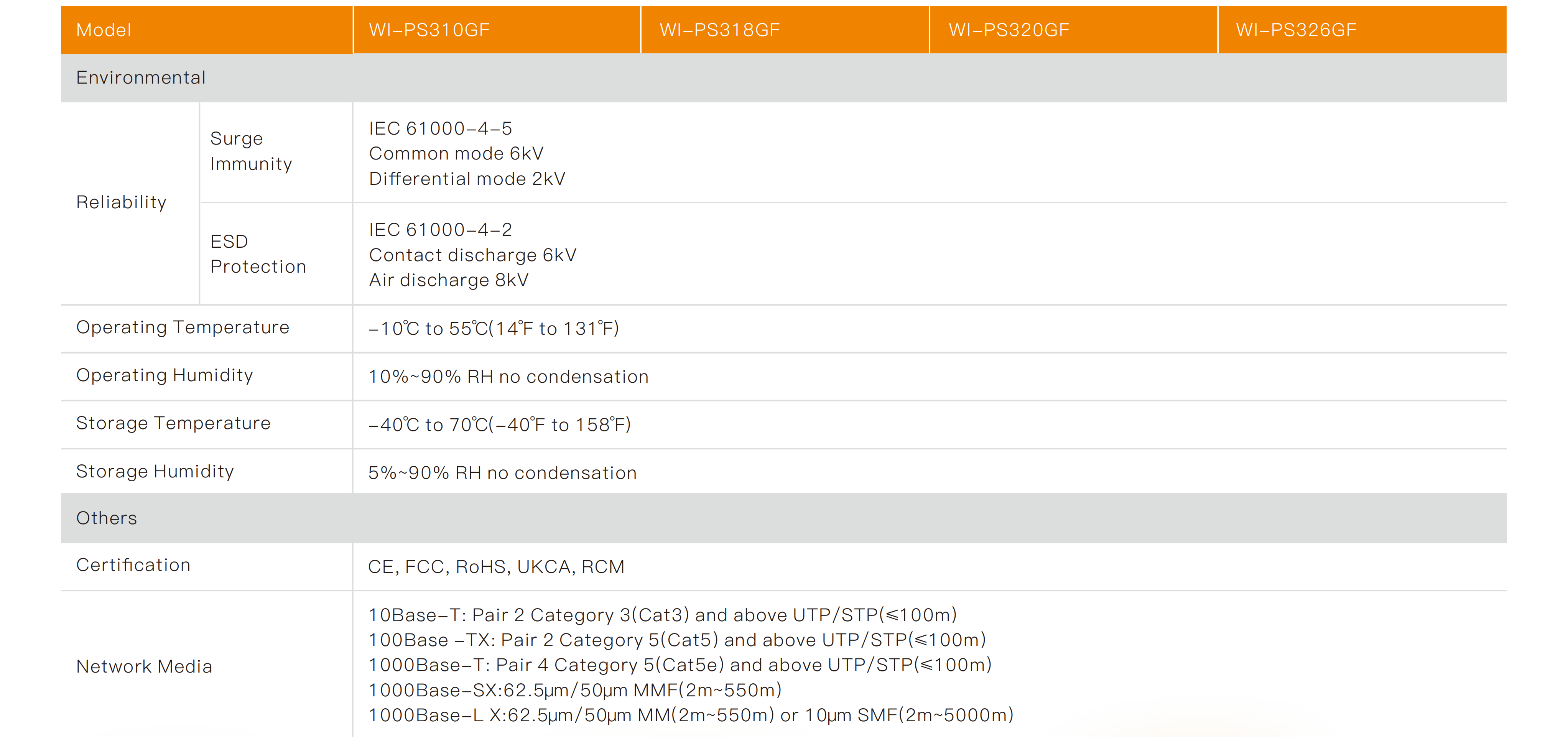Viewport: 1568px width, 737px height.
Task: Click the IEC 61000-4-5 surge standard text
Action: 440,128
